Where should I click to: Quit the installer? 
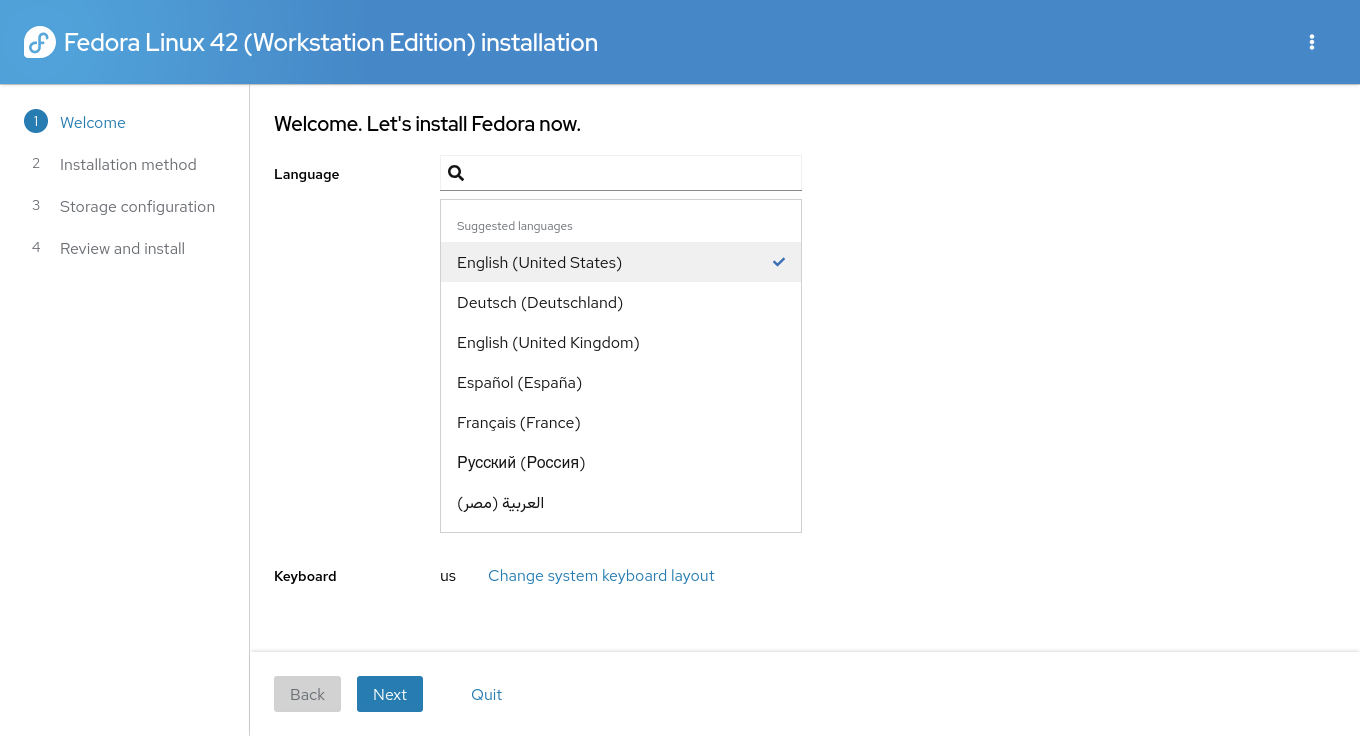(487, 694)
